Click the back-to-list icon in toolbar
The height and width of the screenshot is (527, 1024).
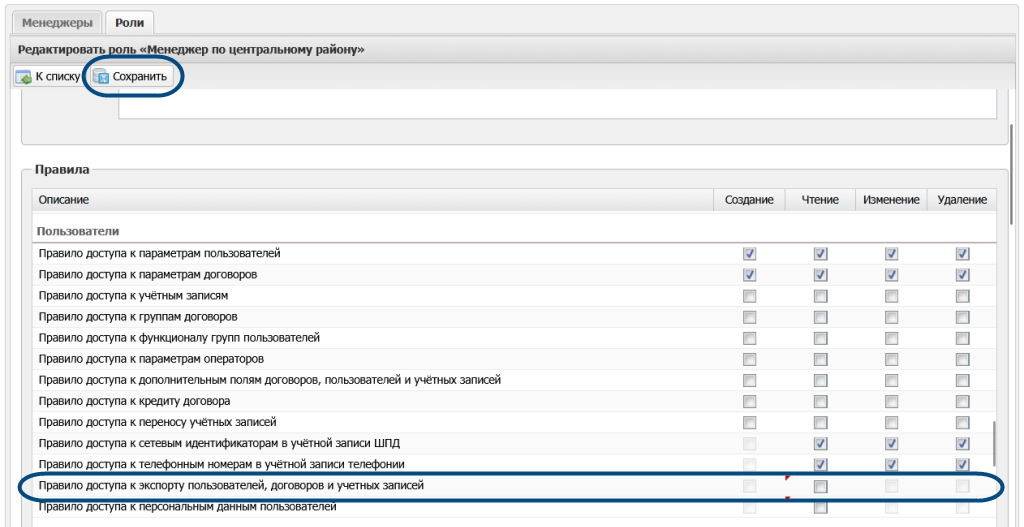[x=23, y=77]
